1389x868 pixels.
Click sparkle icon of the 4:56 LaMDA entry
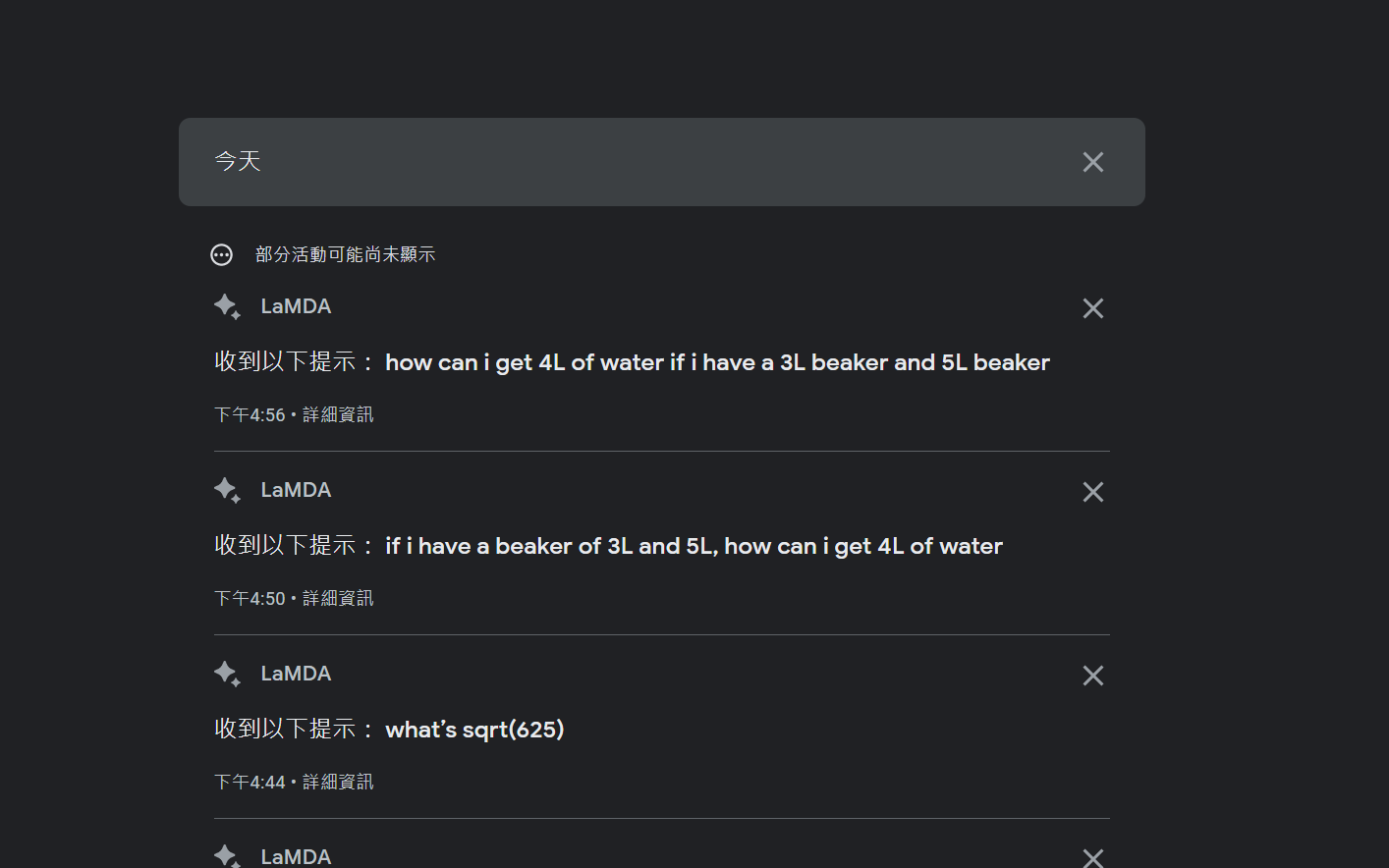tap(227, 306)
